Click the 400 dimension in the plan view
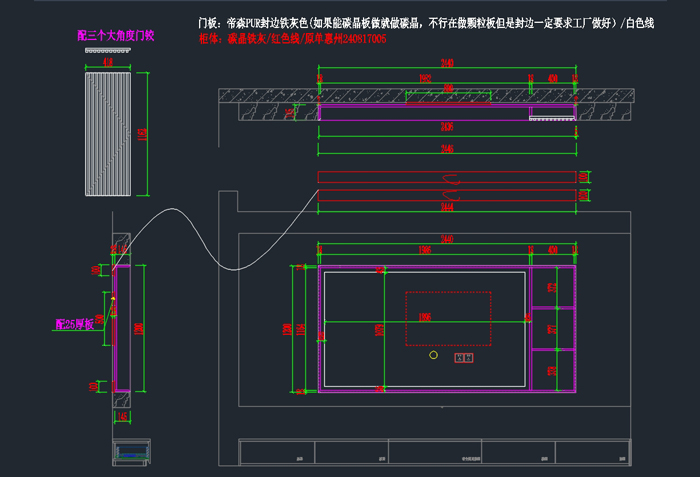This screenshot has width=700, height=477. [553, 79]
